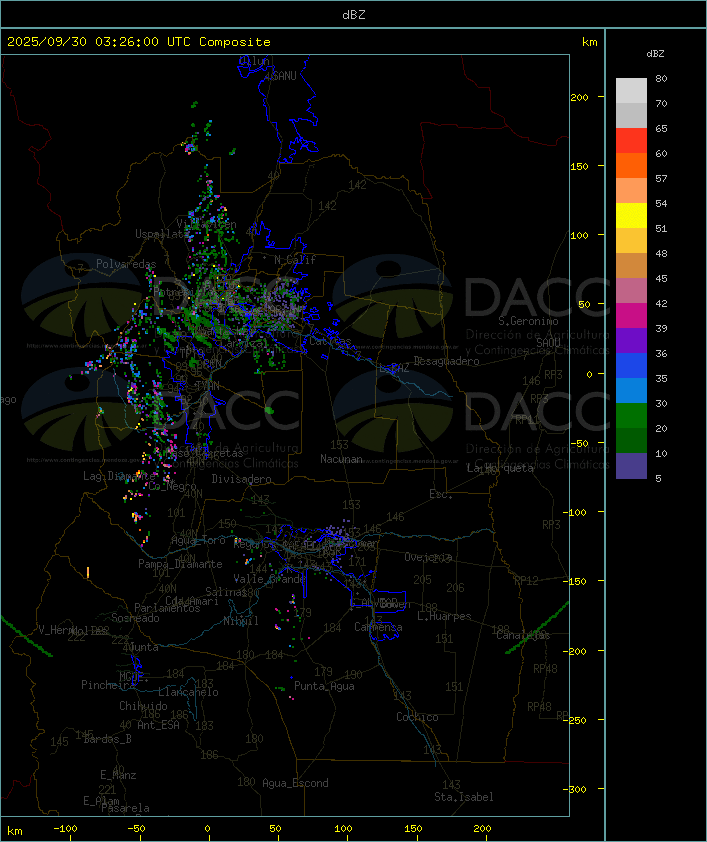707x842 pixels.
Task: Click the Uspallata map label
Action: pyautogui.click(x=162, y=234)
